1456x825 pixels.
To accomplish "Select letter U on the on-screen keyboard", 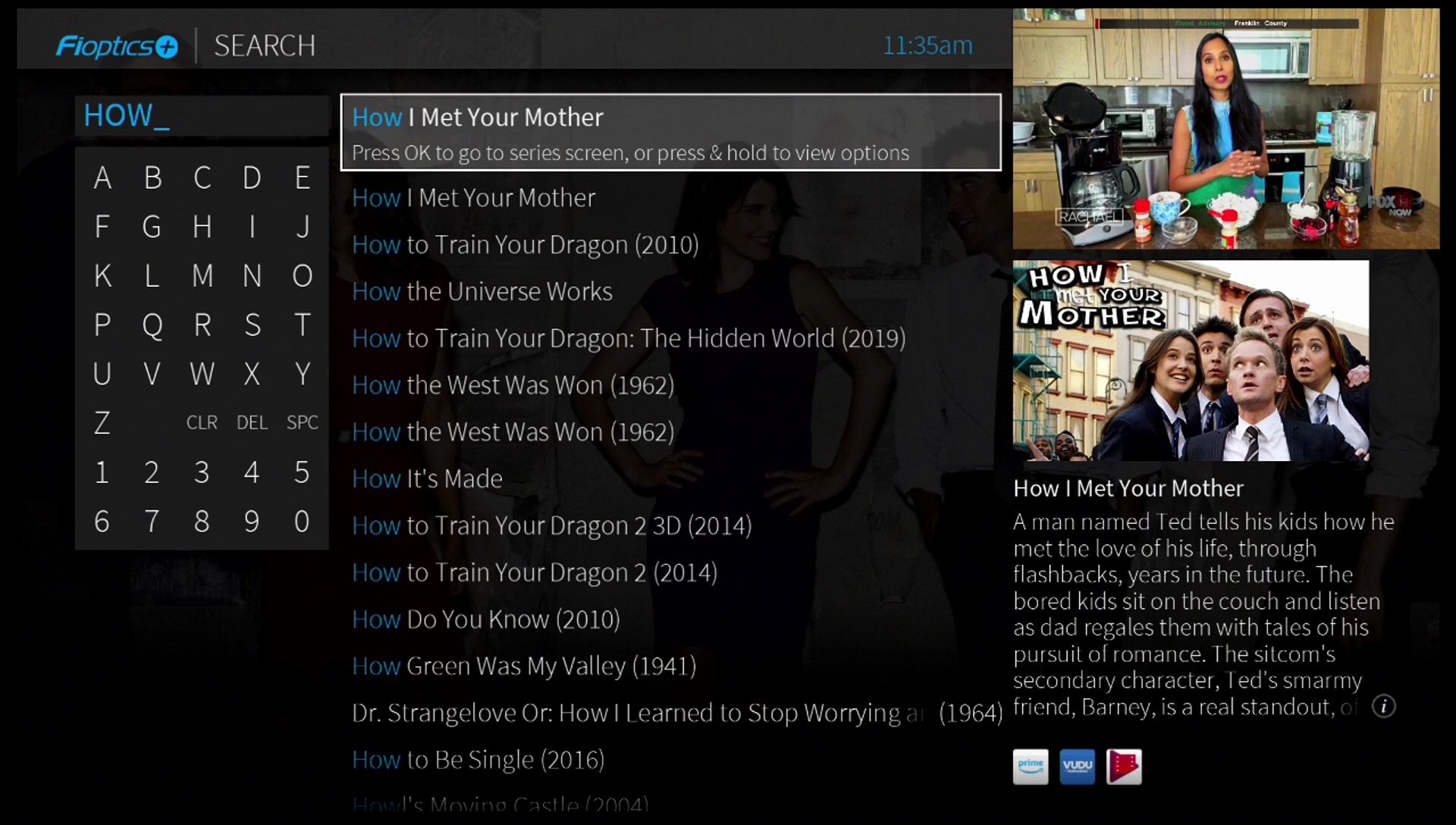I will click(102, 374).
